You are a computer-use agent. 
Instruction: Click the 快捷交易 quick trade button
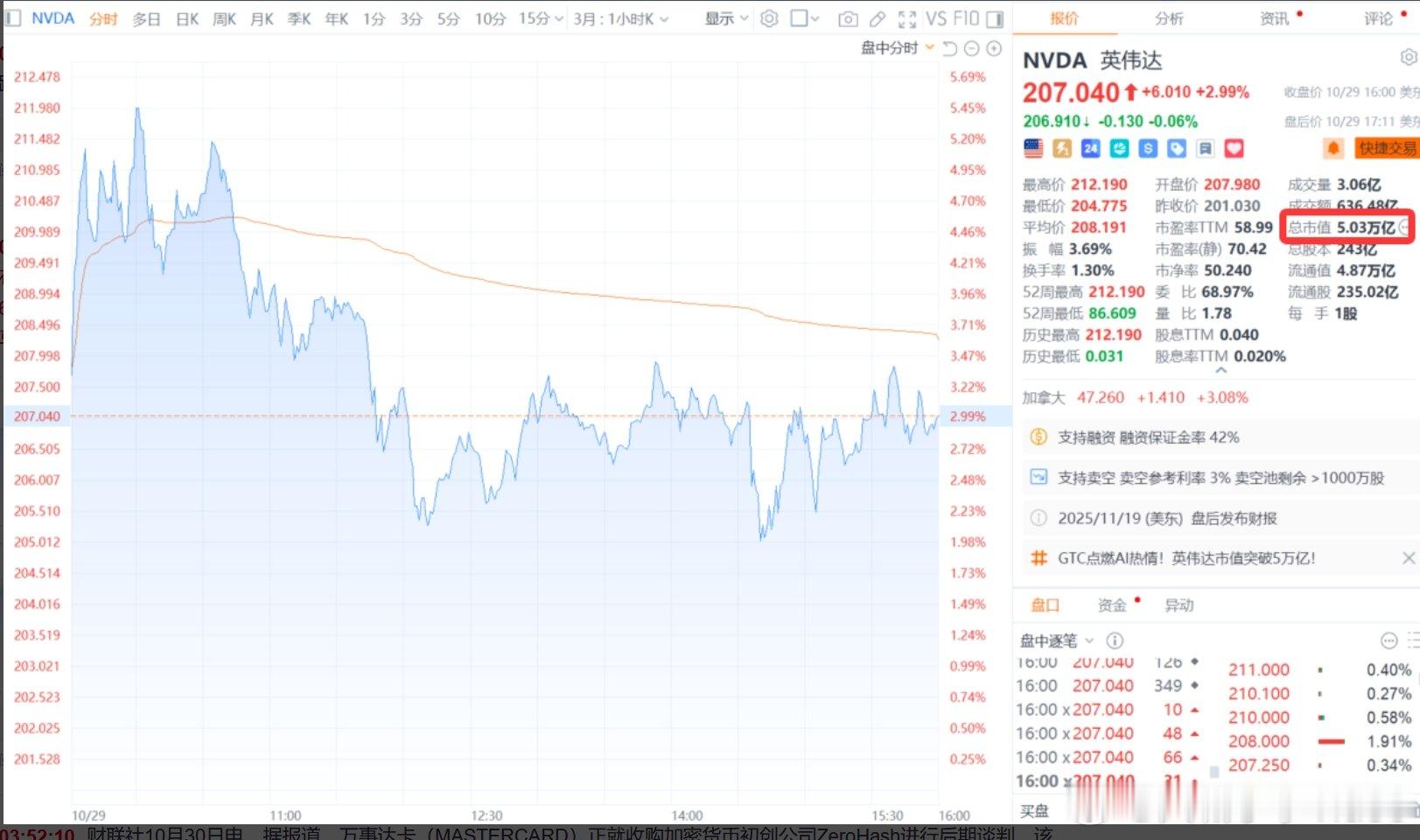point(1387,149)
